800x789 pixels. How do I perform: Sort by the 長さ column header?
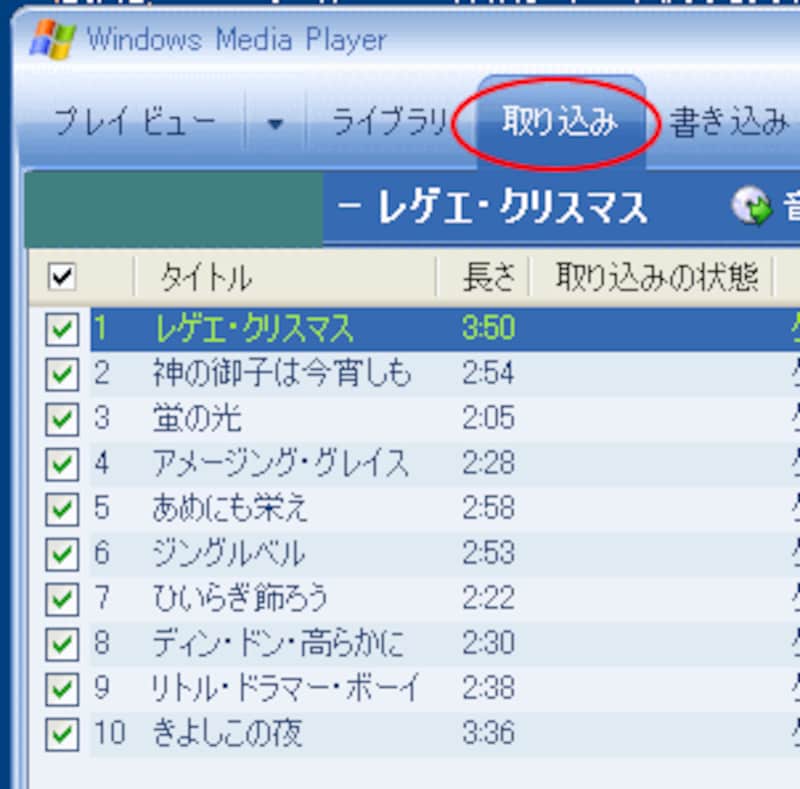488,277
